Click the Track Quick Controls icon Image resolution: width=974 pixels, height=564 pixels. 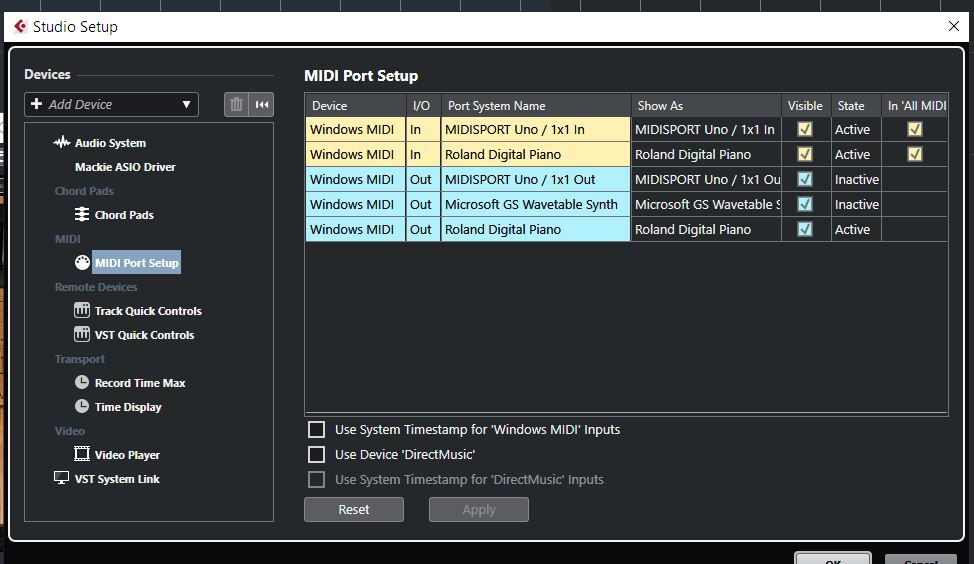tap(82, 310)
